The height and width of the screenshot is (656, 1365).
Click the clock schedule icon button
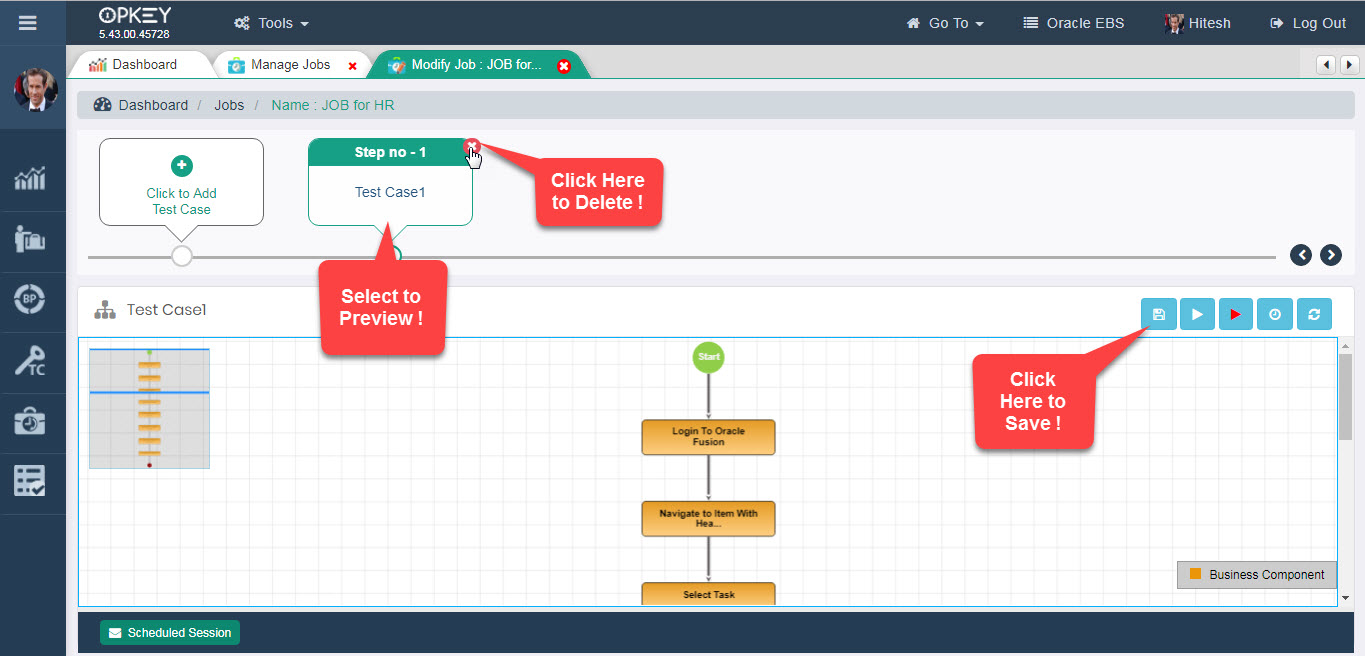1275,314
